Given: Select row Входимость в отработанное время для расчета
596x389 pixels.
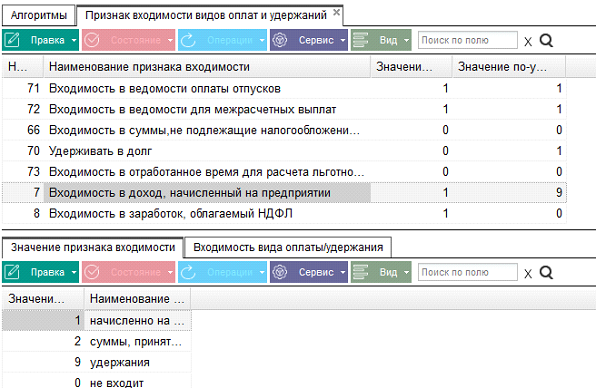Looking at the screenshot, I should [284, 172].
